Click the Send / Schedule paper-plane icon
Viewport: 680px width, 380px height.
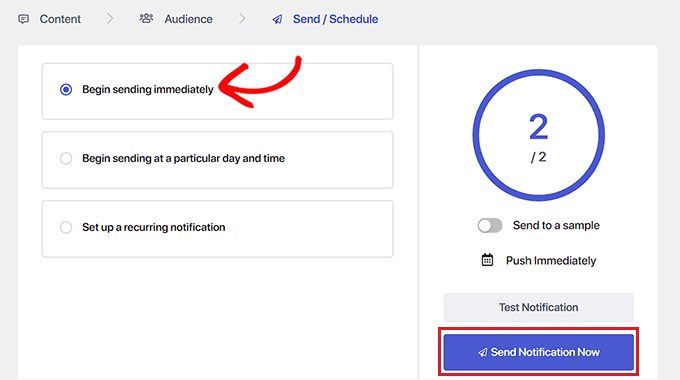(x=277, y=20)
